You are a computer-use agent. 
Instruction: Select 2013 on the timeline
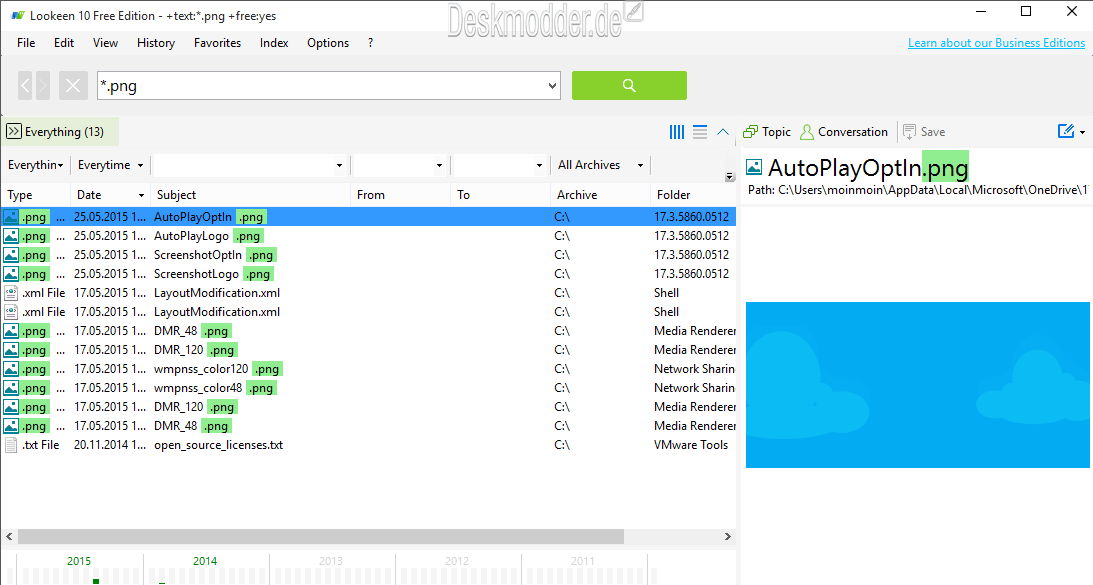(331, 561)
